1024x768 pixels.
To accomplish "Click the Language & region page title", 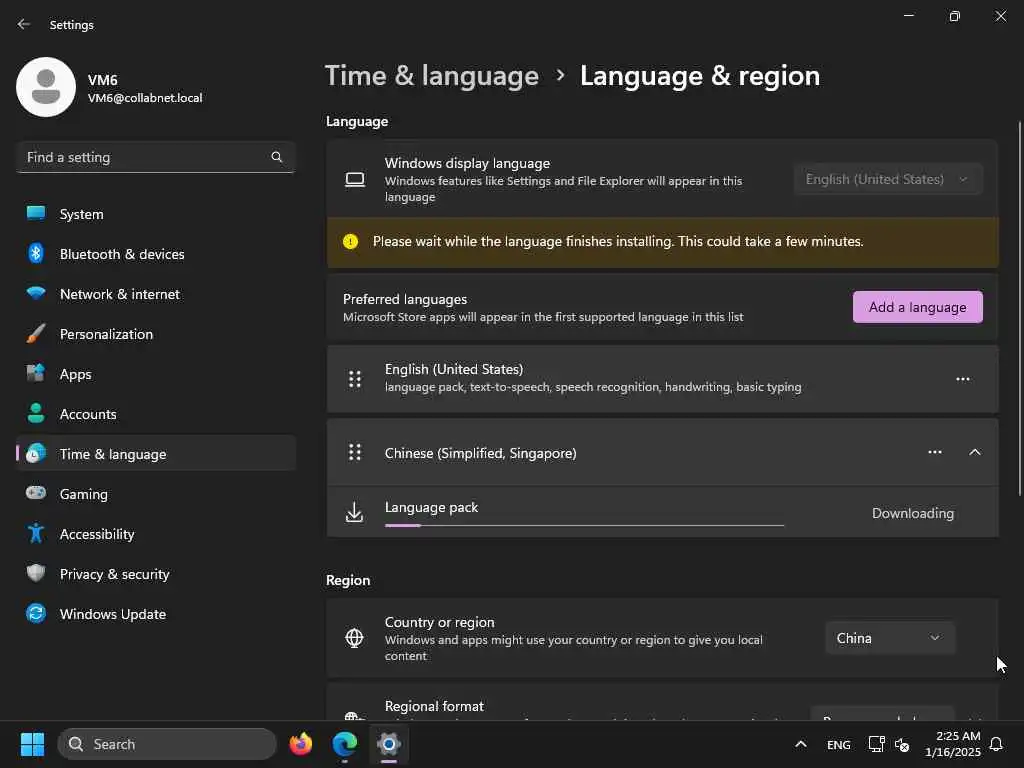I will [699, 76].
